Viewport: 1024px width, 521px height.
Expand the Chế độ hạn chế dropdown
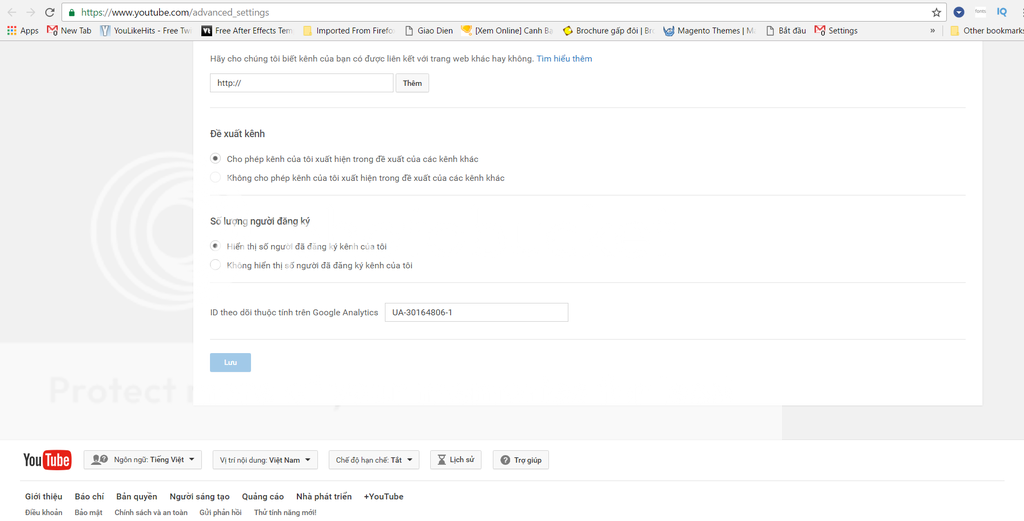click(x=374, y=460)
